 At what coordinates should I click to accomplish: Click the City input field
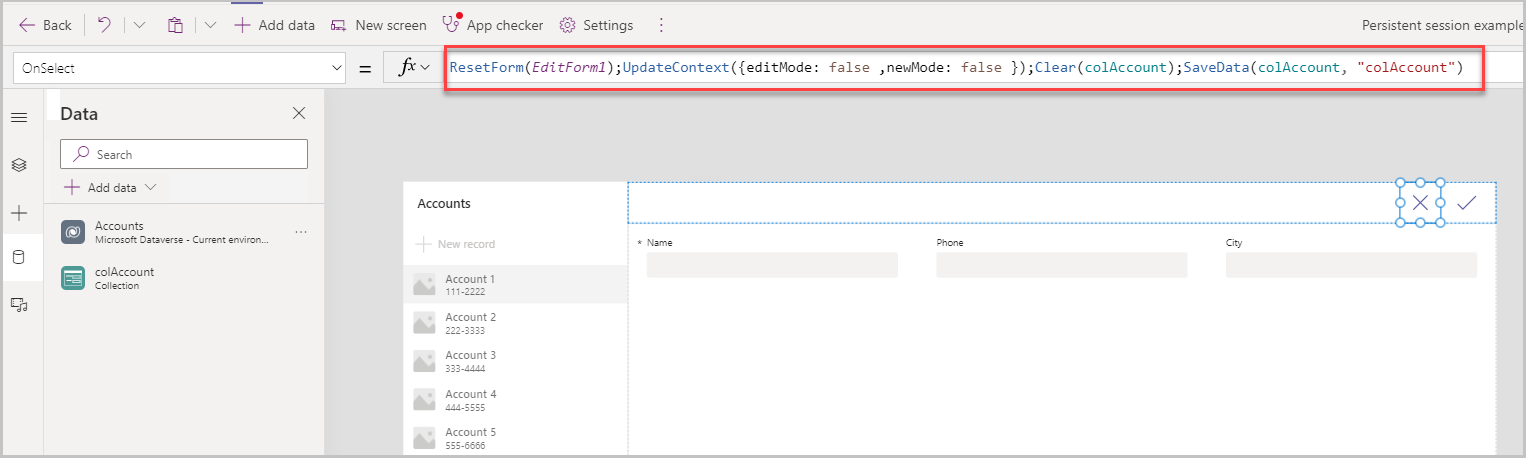tap(1351, 264)
